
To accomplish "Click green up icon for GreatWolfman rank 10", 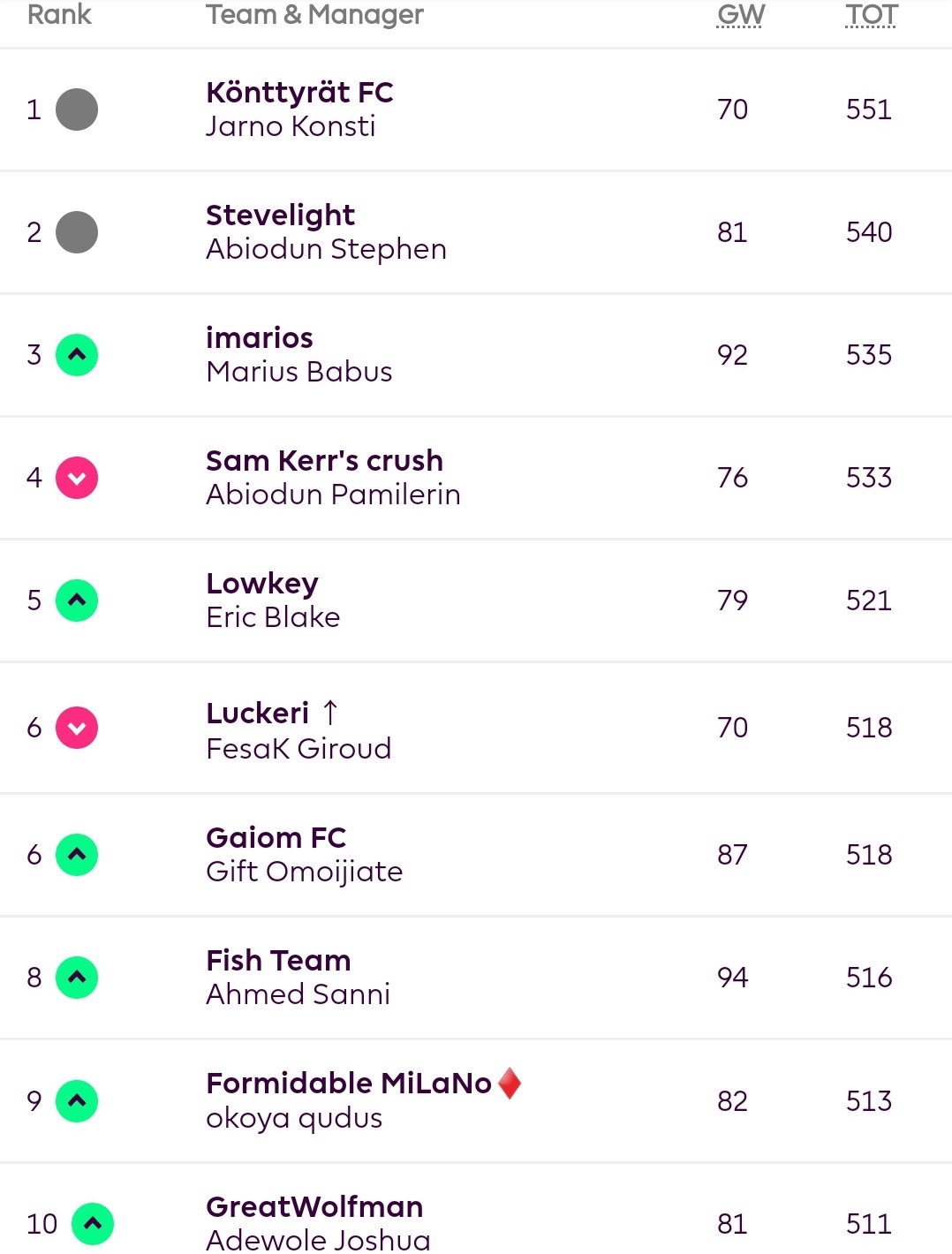I will 93,1224.
